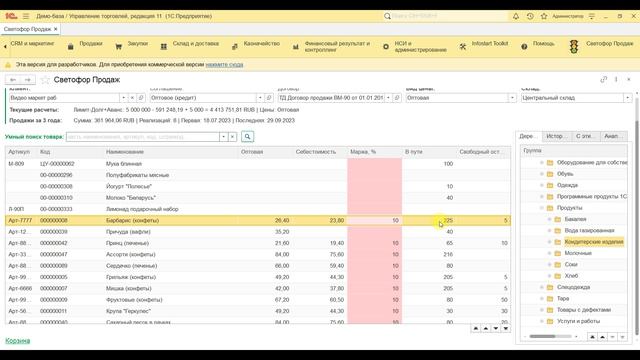Viewport: 640px width, 360px height.
Task: Open favorites star in title bar
Action: pyautogui.click(x=544, y=16)
